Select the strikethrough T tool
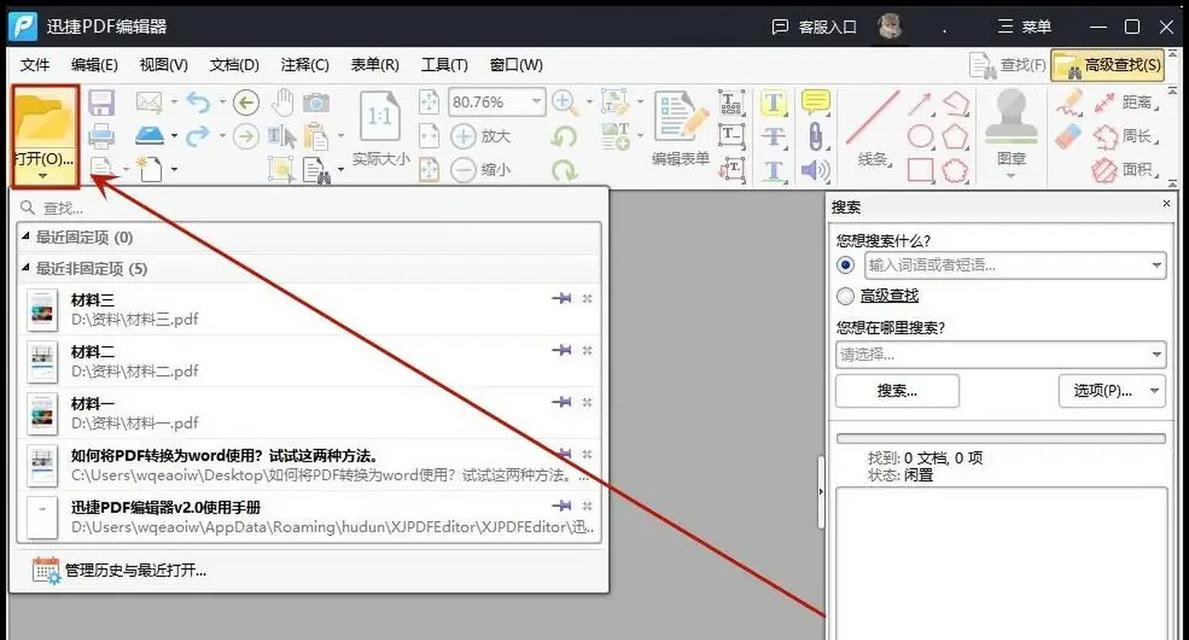Viewport: 1189px width, 640px height. pos(773,136)
